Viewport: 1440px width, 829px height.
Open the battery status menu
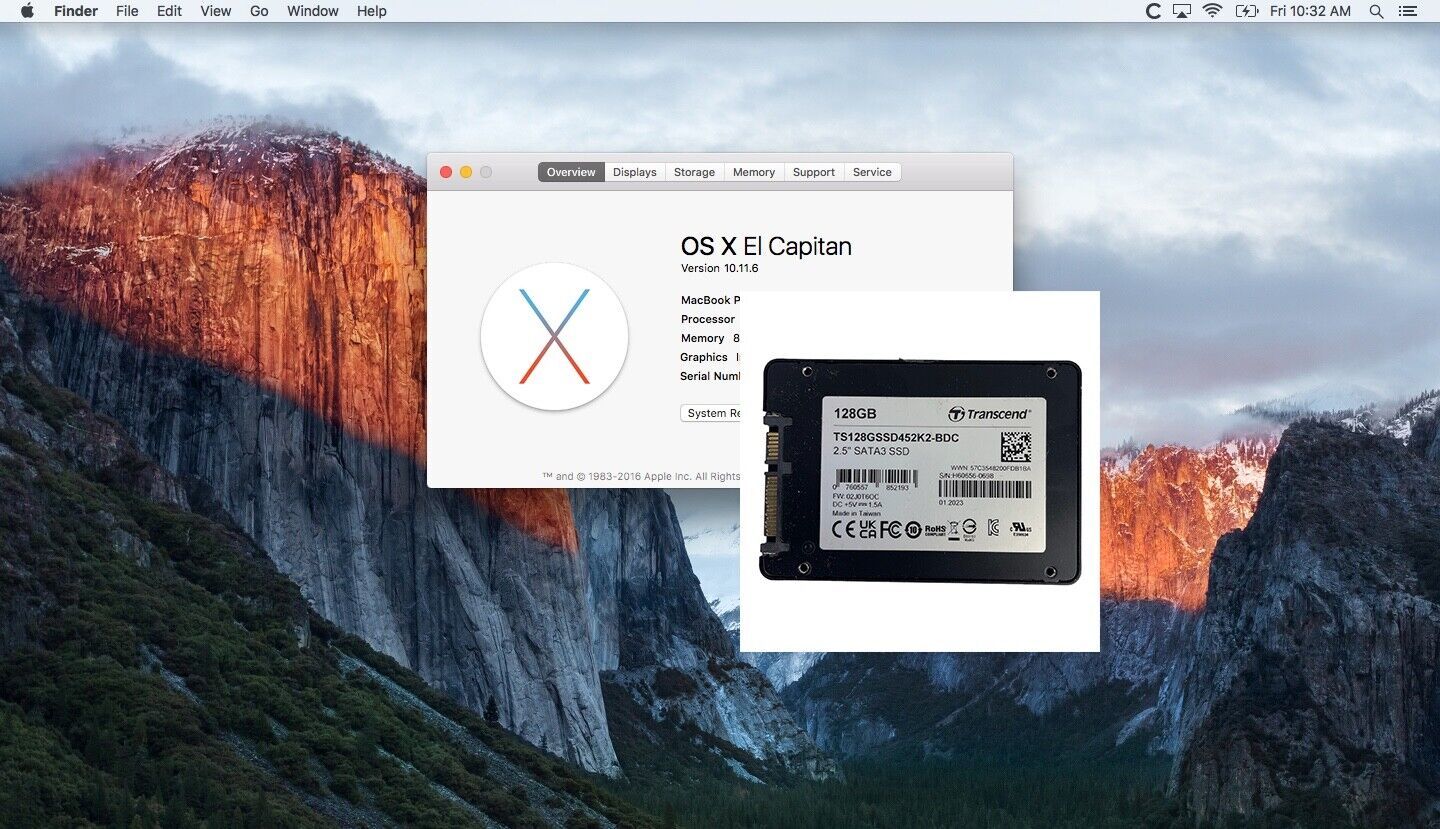tap(1246, 11)
